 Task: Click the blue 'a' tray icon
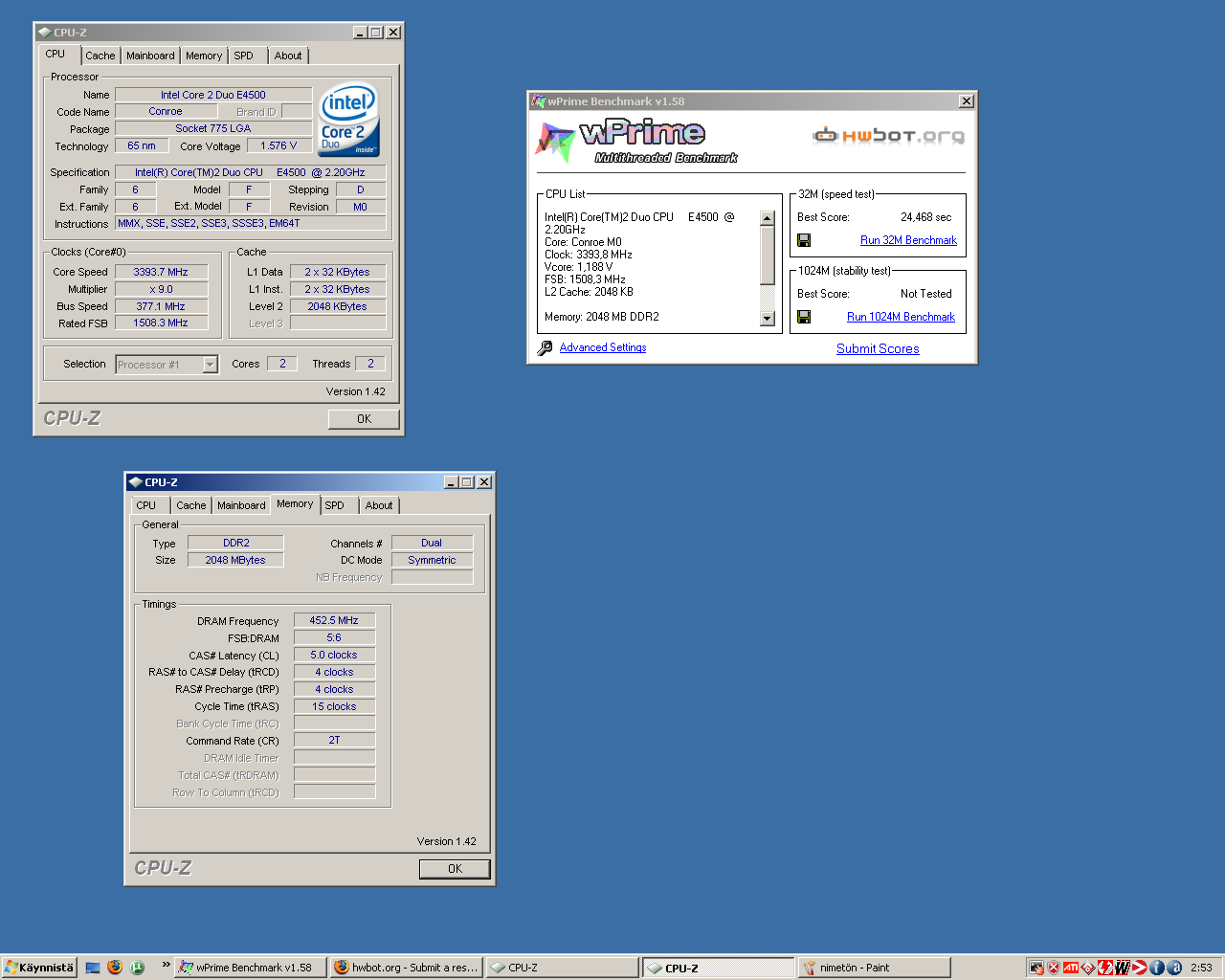click(1174, 968)
